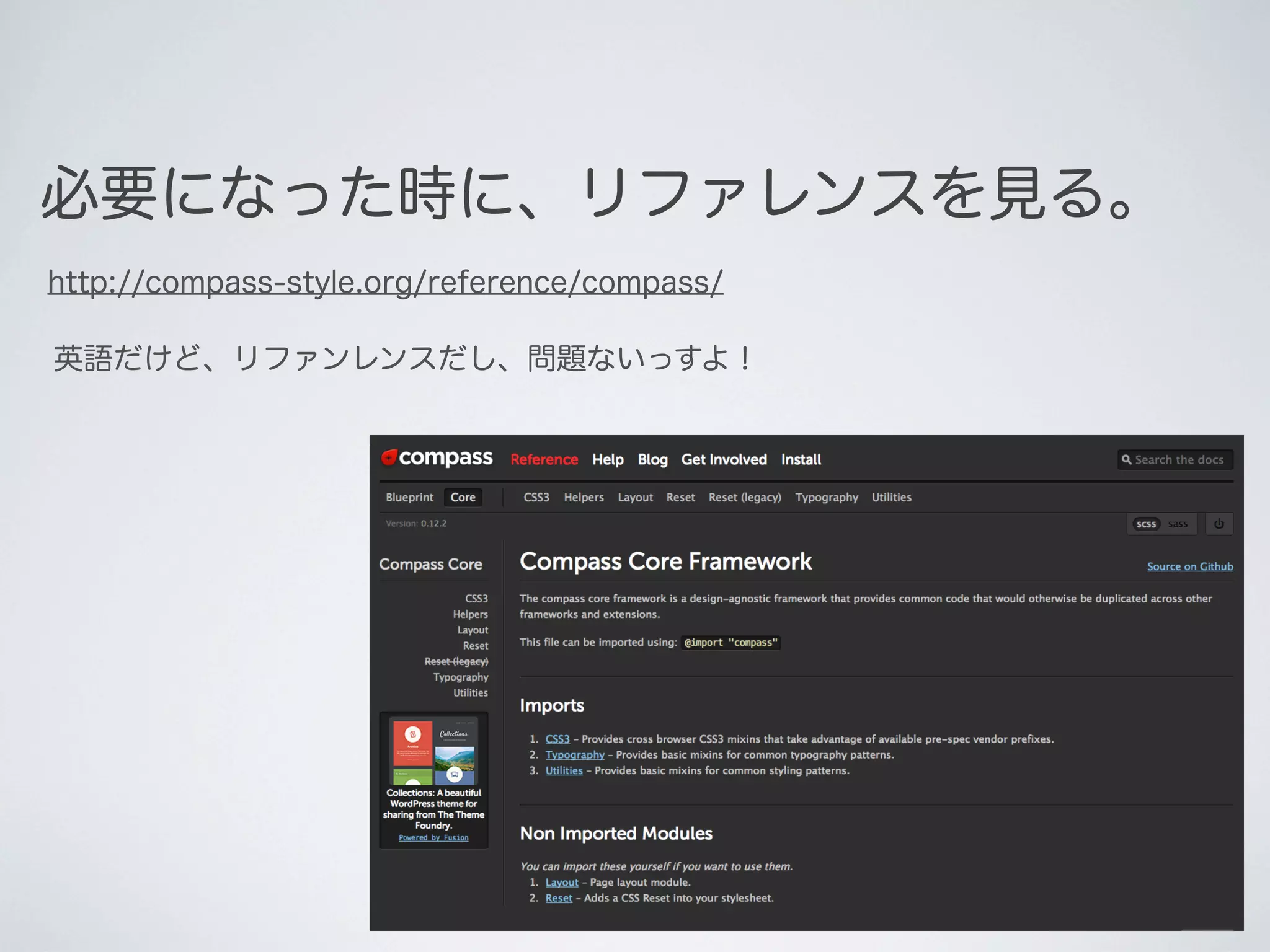
Task: Open Utilities link under Imports list
Action: pyautogui.click(x=564, y=770)
